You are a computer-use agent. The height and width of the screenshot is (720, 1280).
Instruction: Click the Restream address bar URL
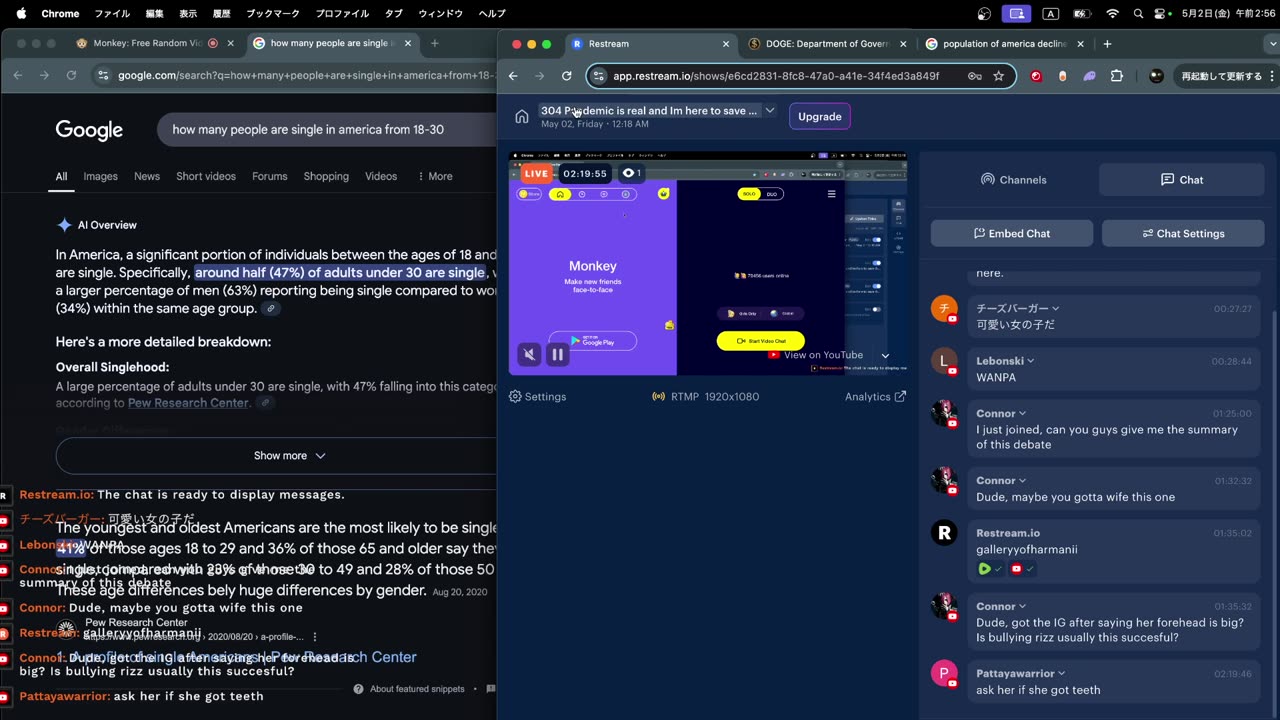point(776,76)
